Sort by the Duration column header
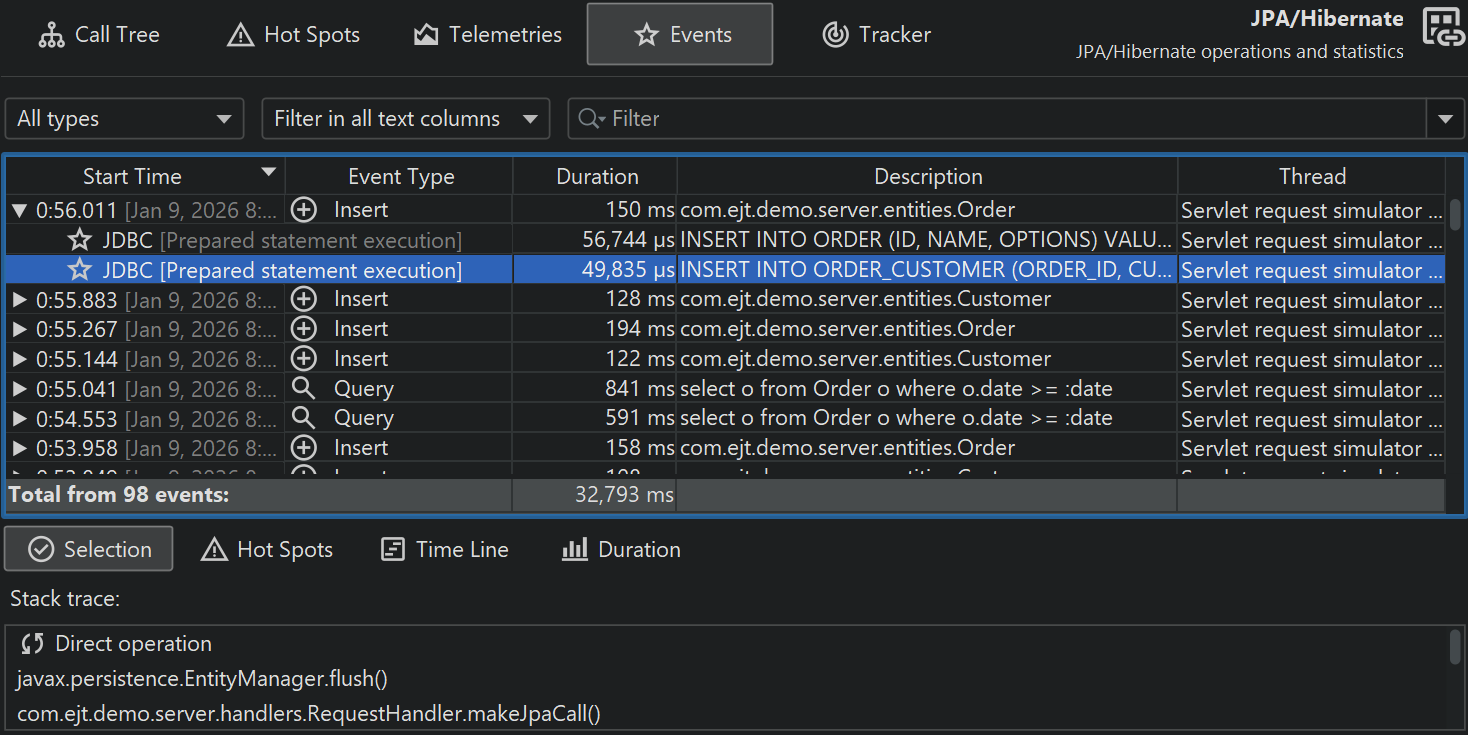This screenshot has width=1468, height=735. pyautogui.click(x=596, y=177)
